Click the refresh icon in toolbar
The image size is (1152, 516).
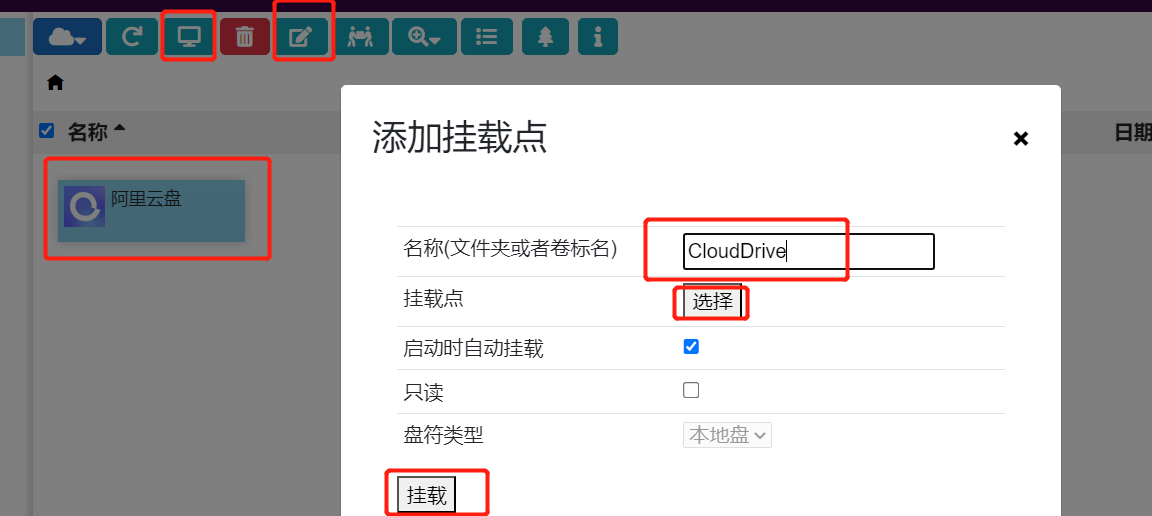tap(131, 37)
